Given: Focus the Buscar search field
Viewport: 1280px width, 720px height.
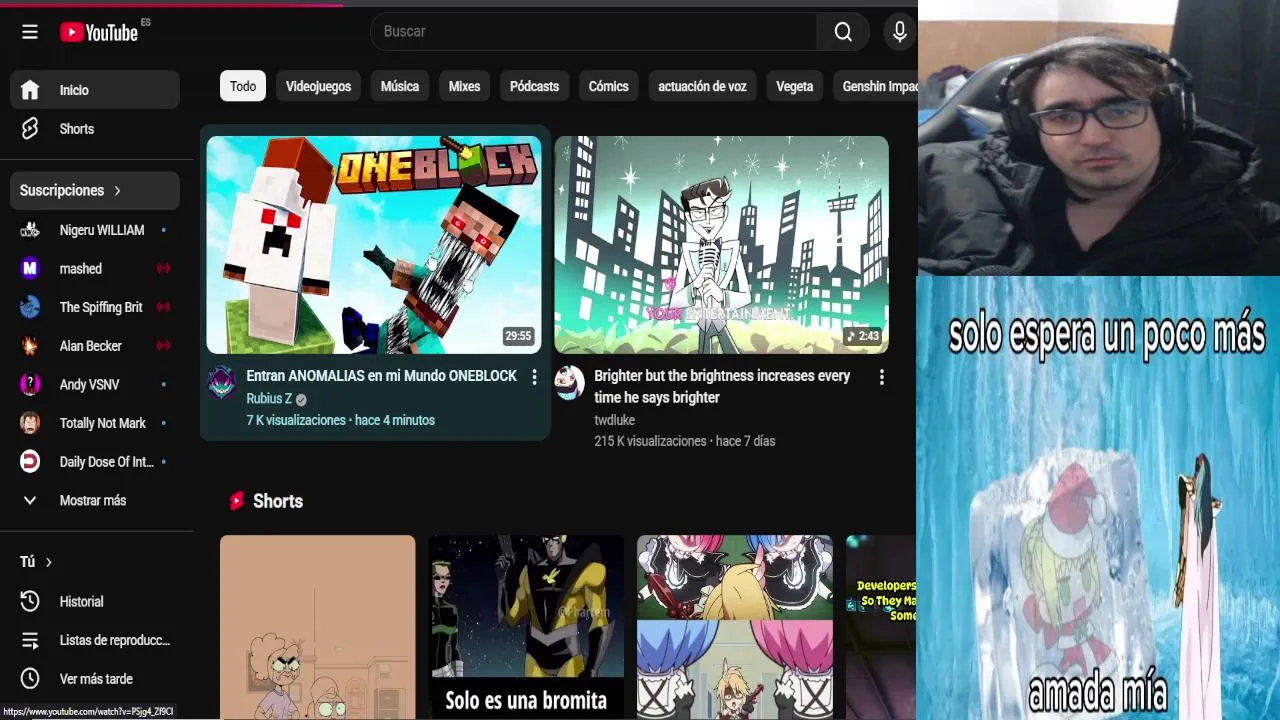Looking at the screenshot, I should coord(593,32).
